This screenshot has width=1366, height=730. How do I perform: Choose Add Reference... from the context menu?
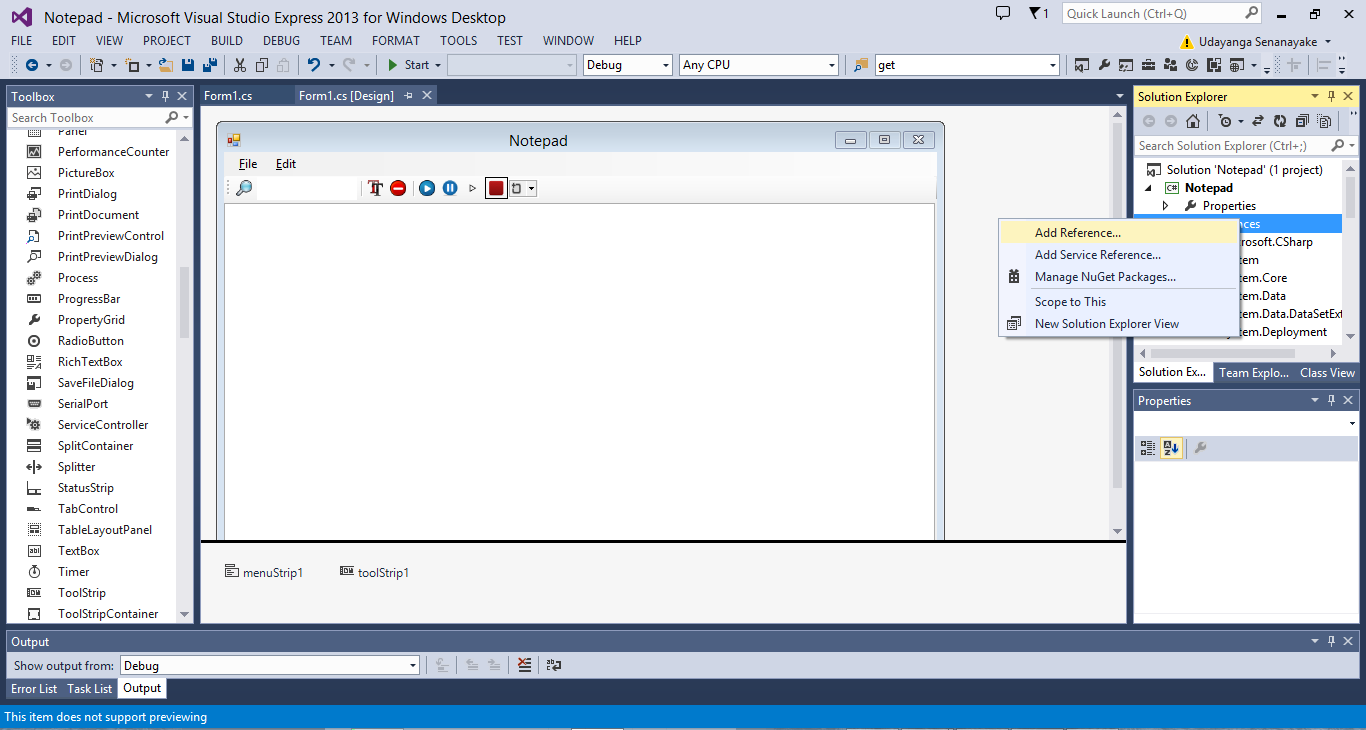click(x=1119, y=233)
